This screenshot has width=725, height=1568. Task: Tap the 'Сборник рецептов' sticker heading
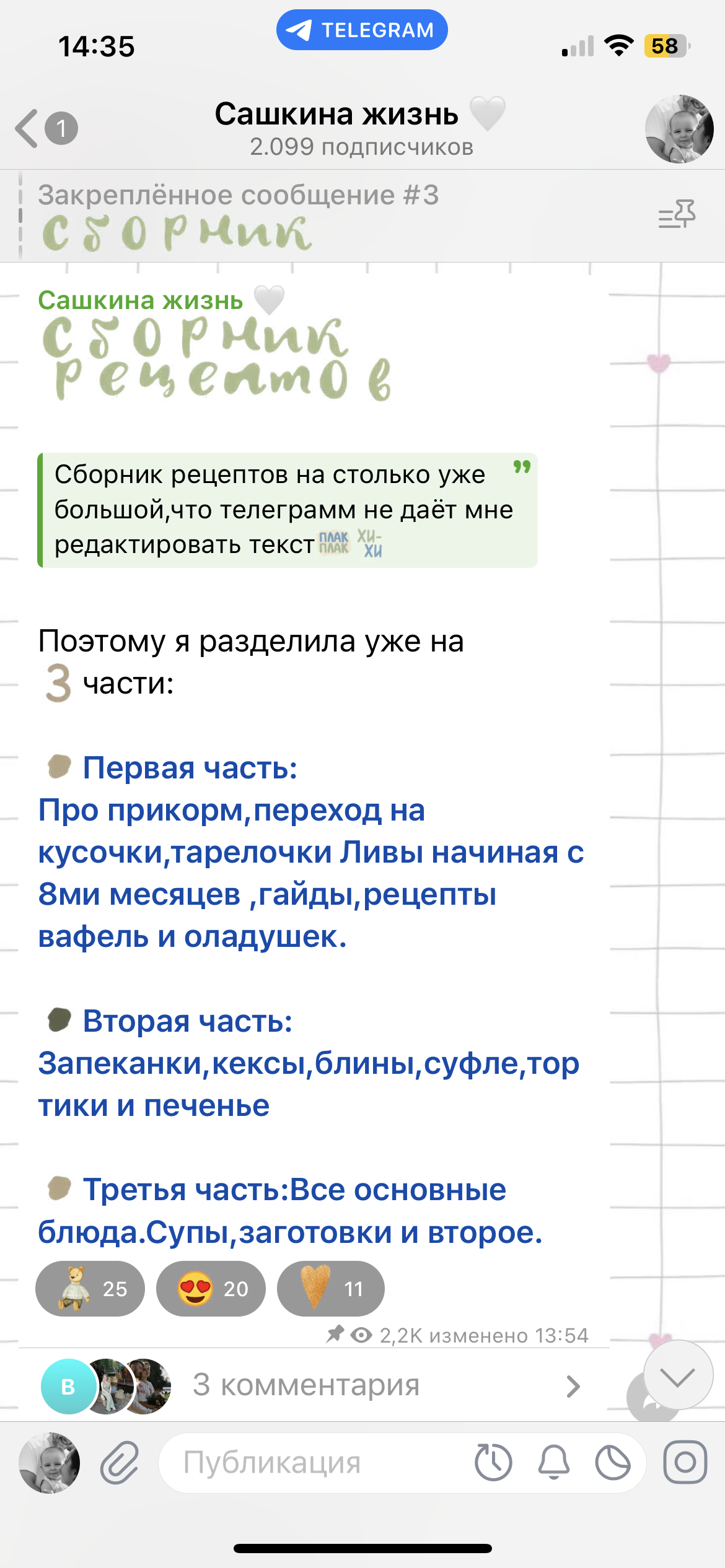tap(217, 358)
